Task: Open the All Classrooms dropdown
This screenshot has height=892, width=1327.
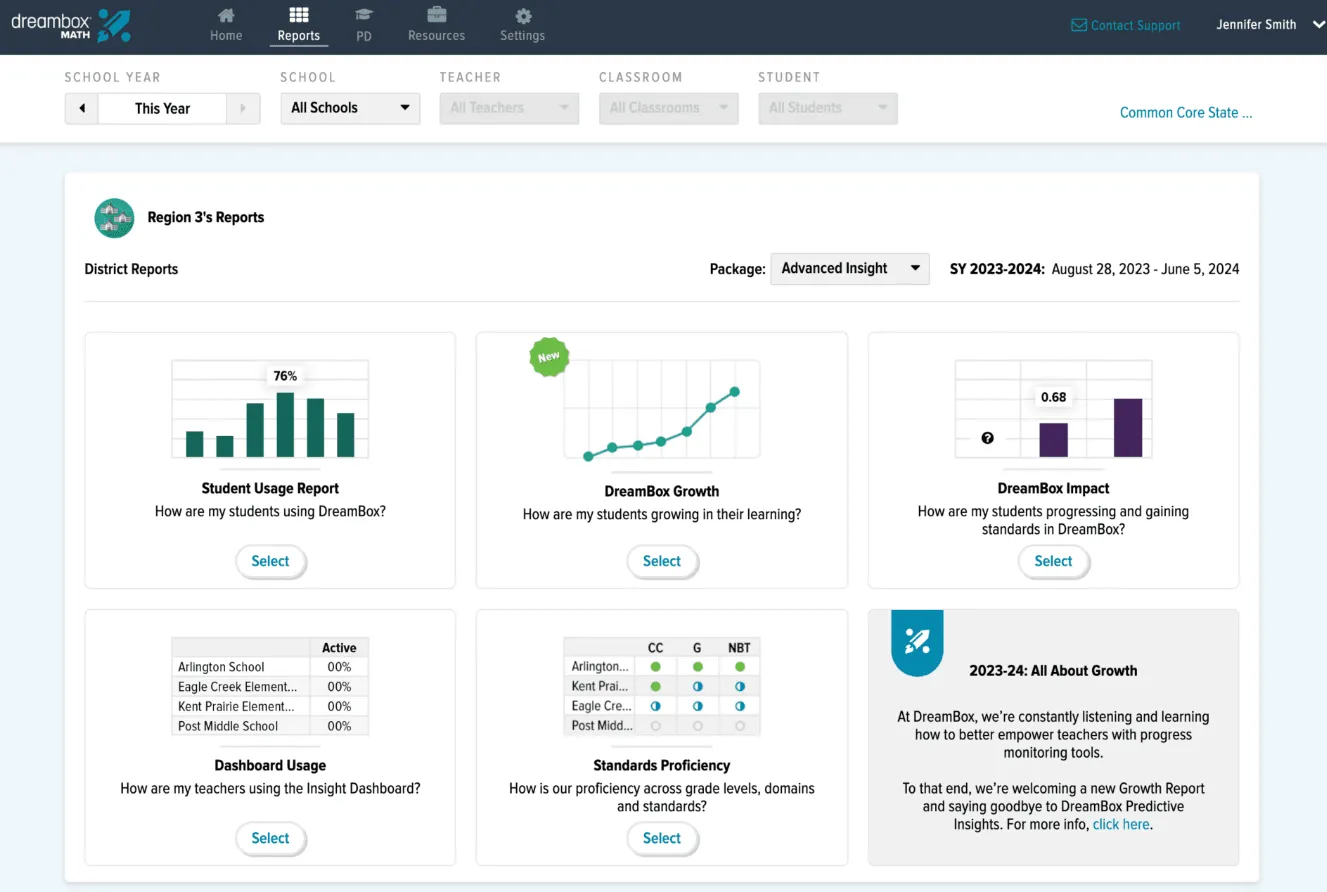Action: coord(668,108)
